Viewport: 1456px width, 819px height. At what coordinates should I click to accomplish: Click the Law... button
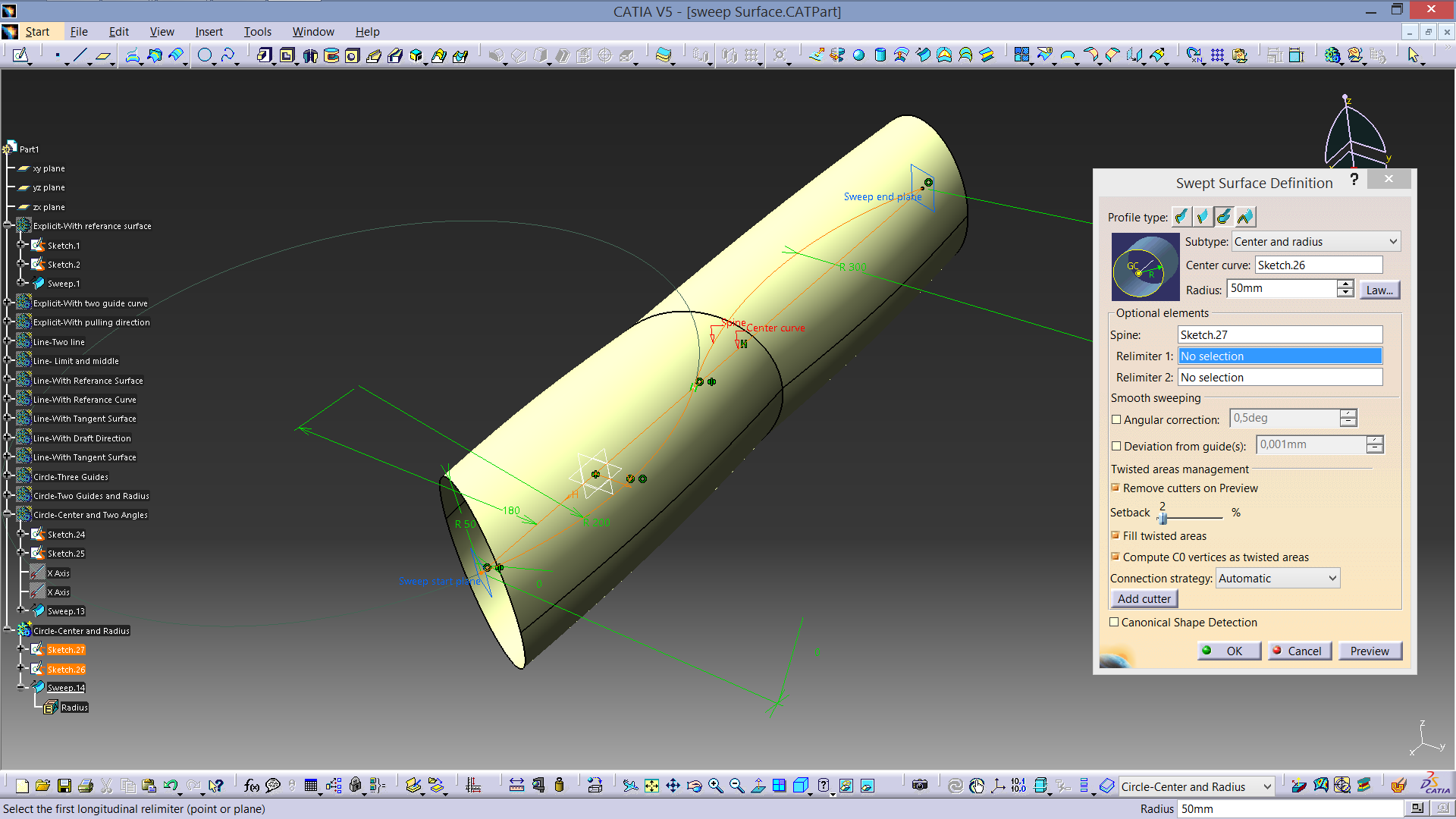[x=1379, y=290]
